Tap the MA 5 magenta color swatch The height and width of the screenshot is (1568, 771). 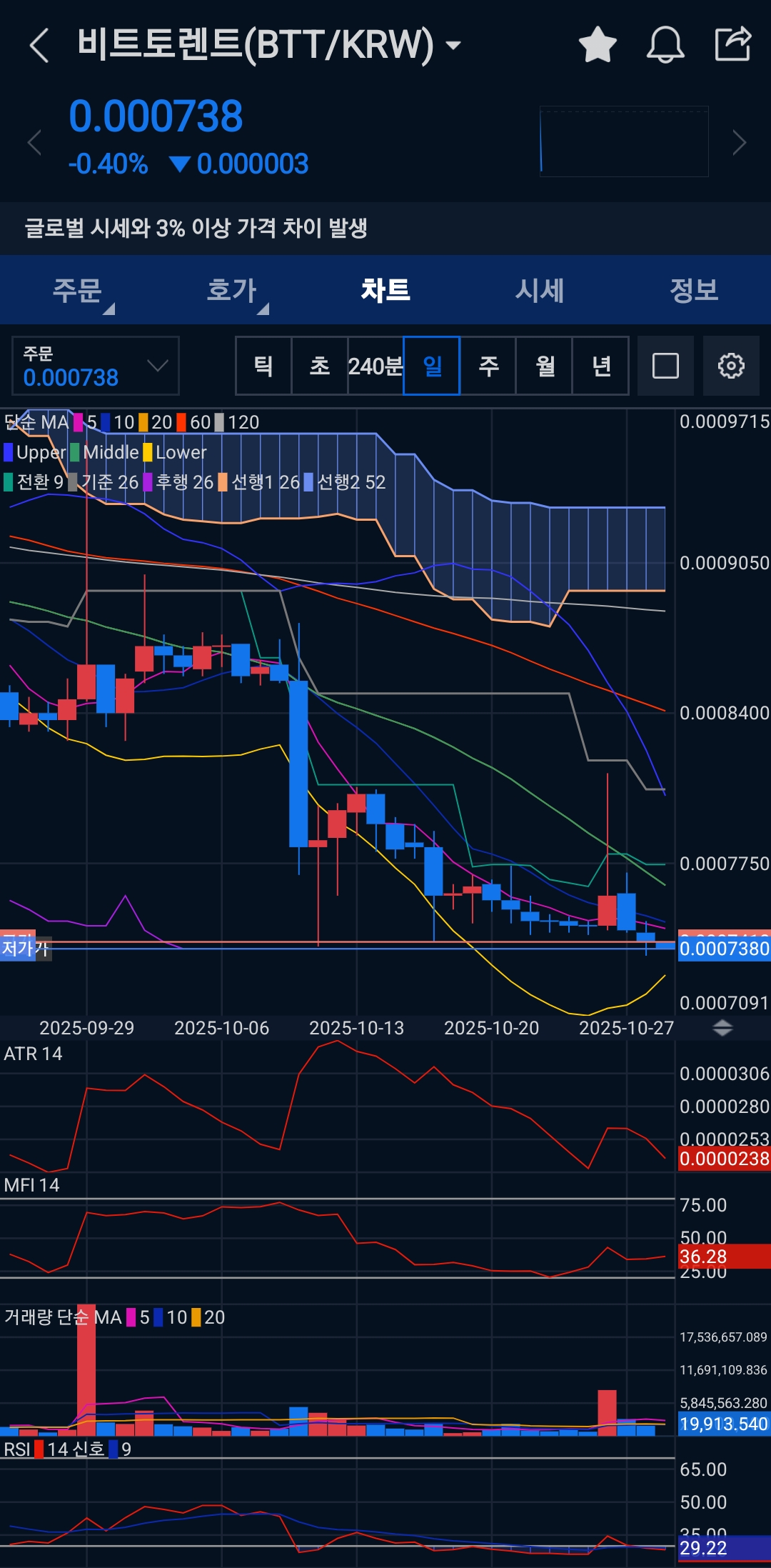[79, 422]
